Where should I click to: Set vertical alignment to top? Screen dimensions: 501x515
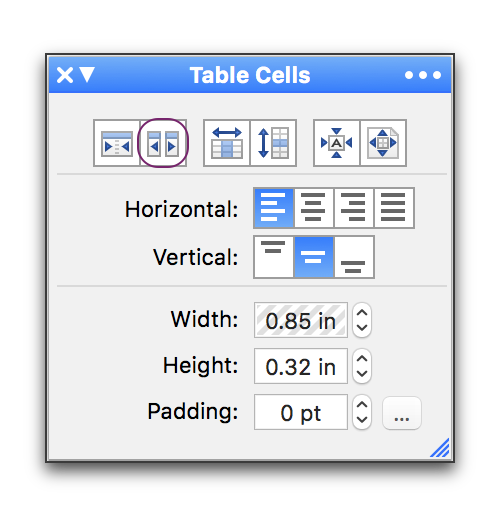point(274,257)
